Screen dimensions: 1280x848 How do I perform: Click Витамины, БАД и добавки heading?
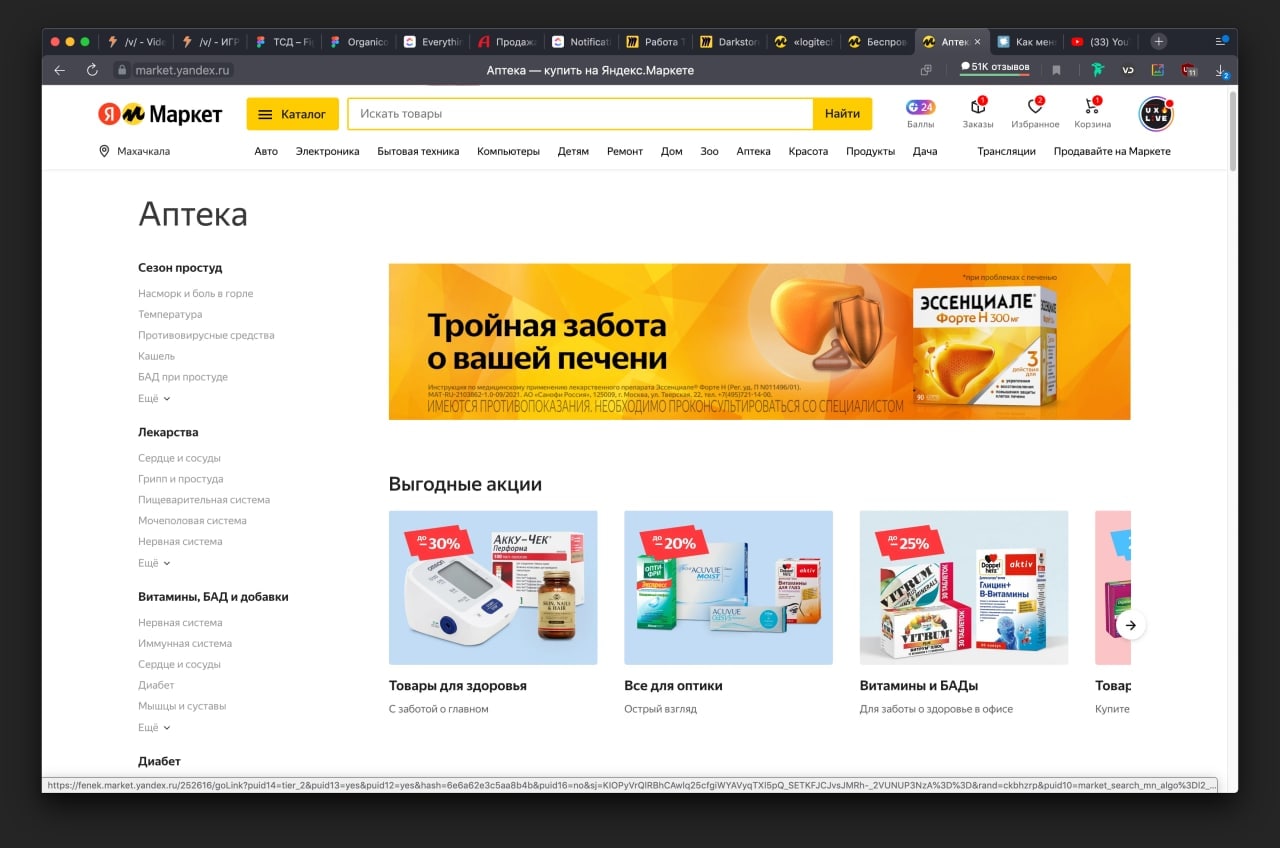(x=213, y=597)
